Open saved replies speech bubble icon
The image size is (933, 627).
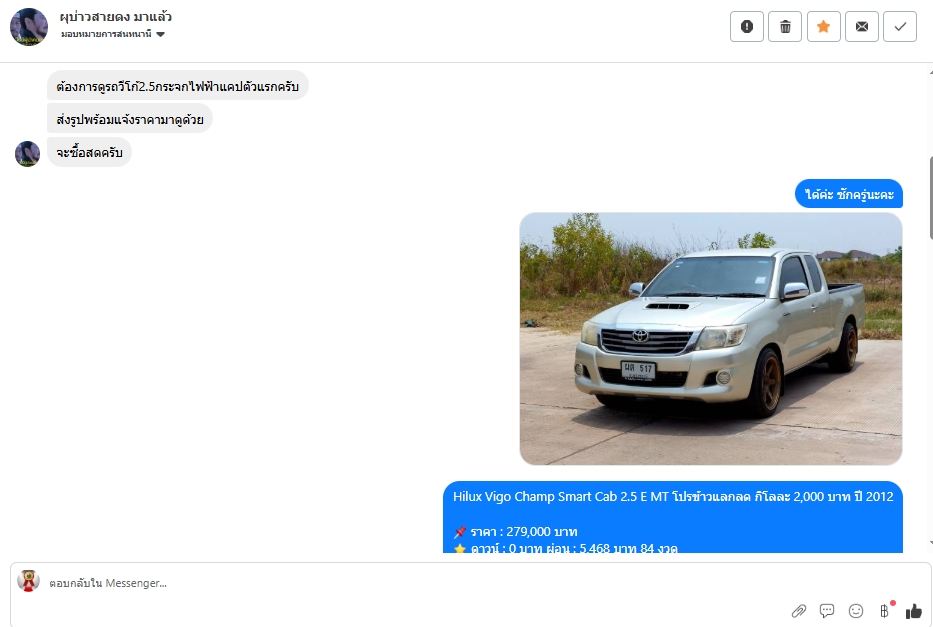pyautogui.click(x=826, y=611)
